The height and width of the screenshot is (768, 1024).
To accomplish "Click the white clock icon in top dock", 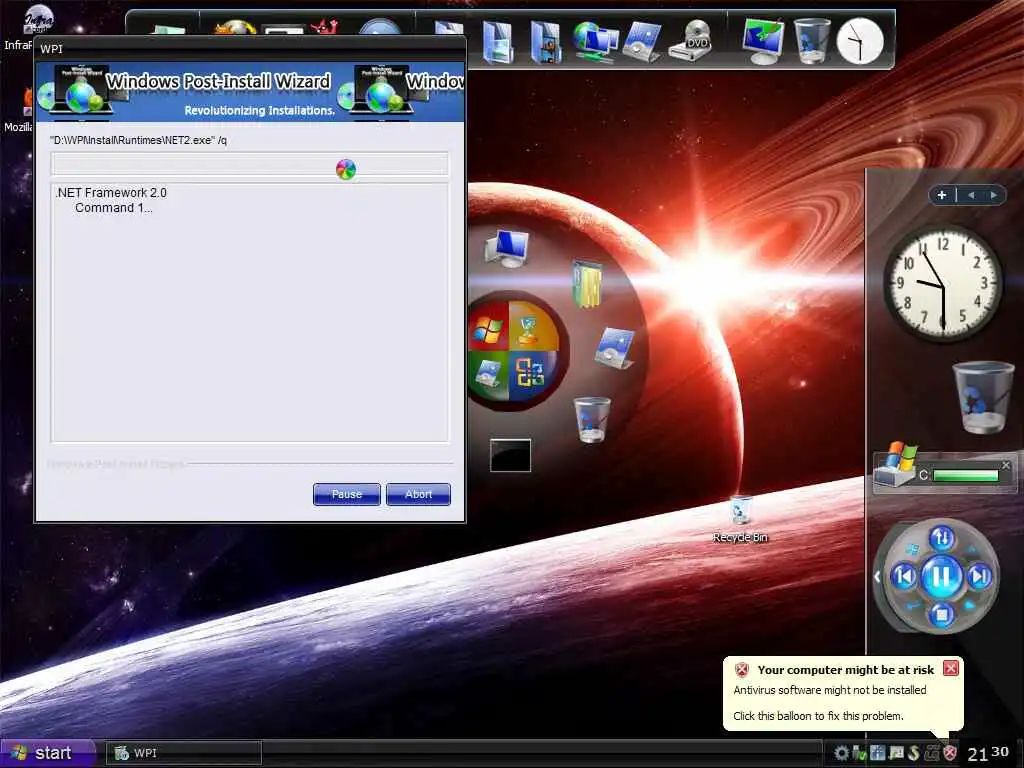I will 860,41.
